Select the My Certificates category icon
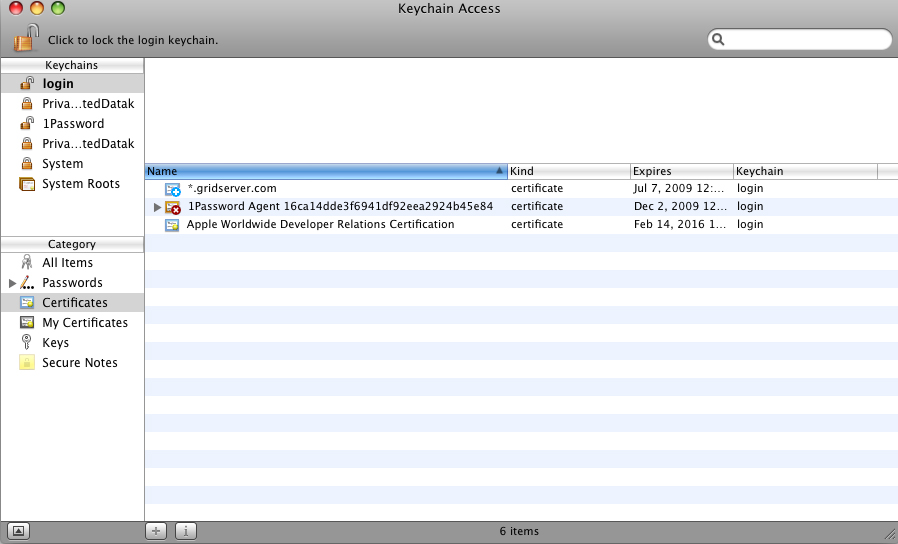Viewport: 898px width, 544px height. click(x=27, y=323)
